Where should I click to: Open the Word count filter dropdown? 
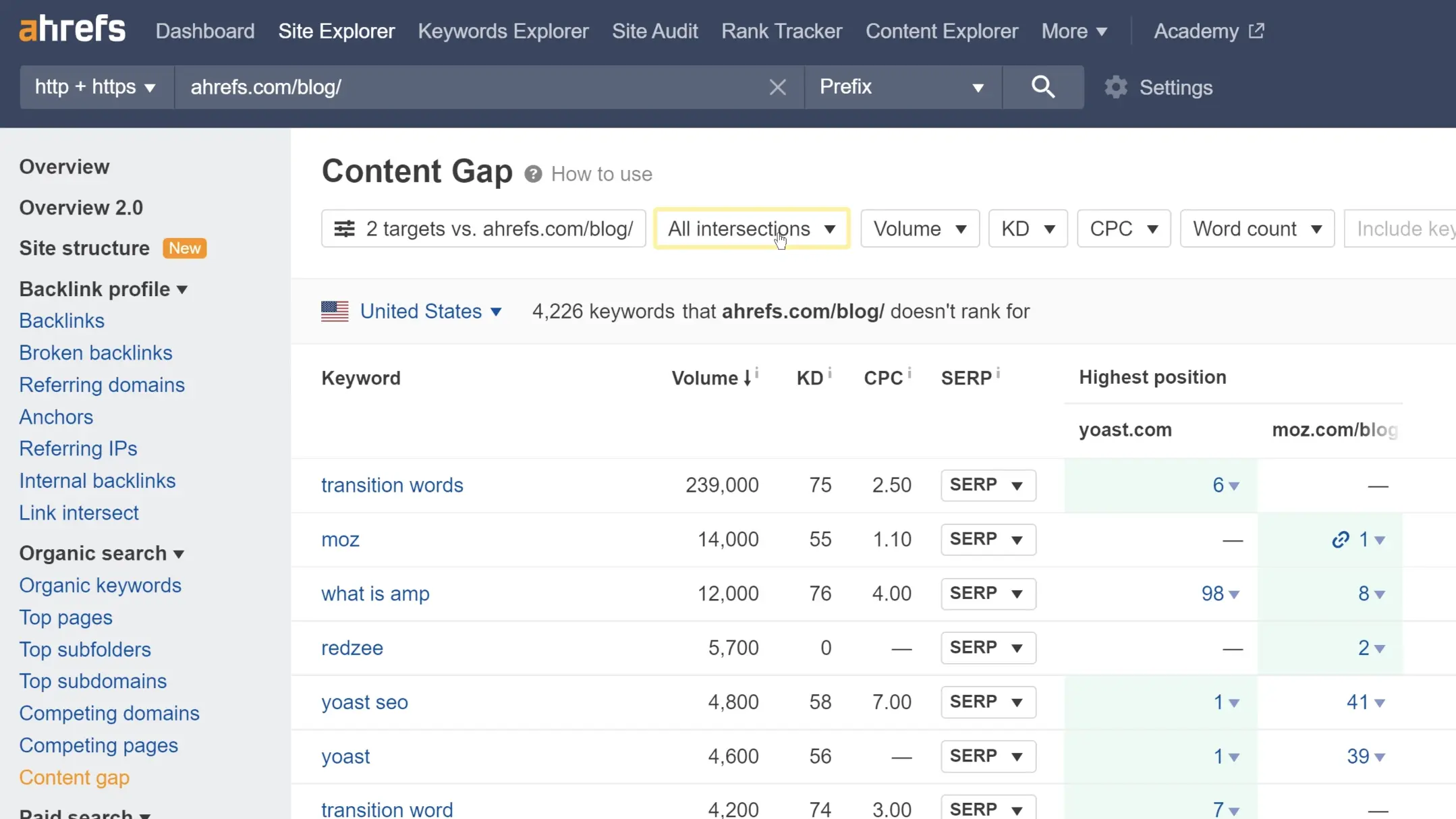(x=1257, y=229)
